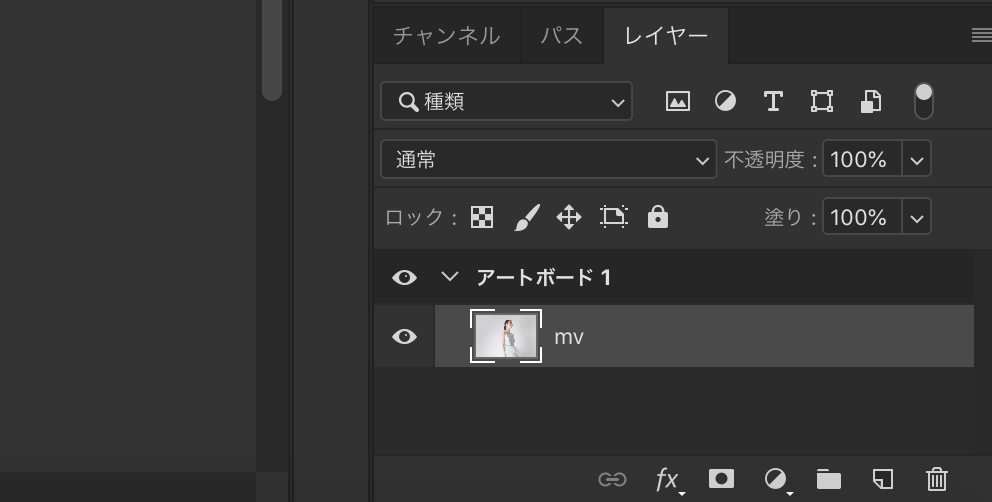Filter layers by smart object type
This screenshot has height=502, width=992.
pos(870,101)
